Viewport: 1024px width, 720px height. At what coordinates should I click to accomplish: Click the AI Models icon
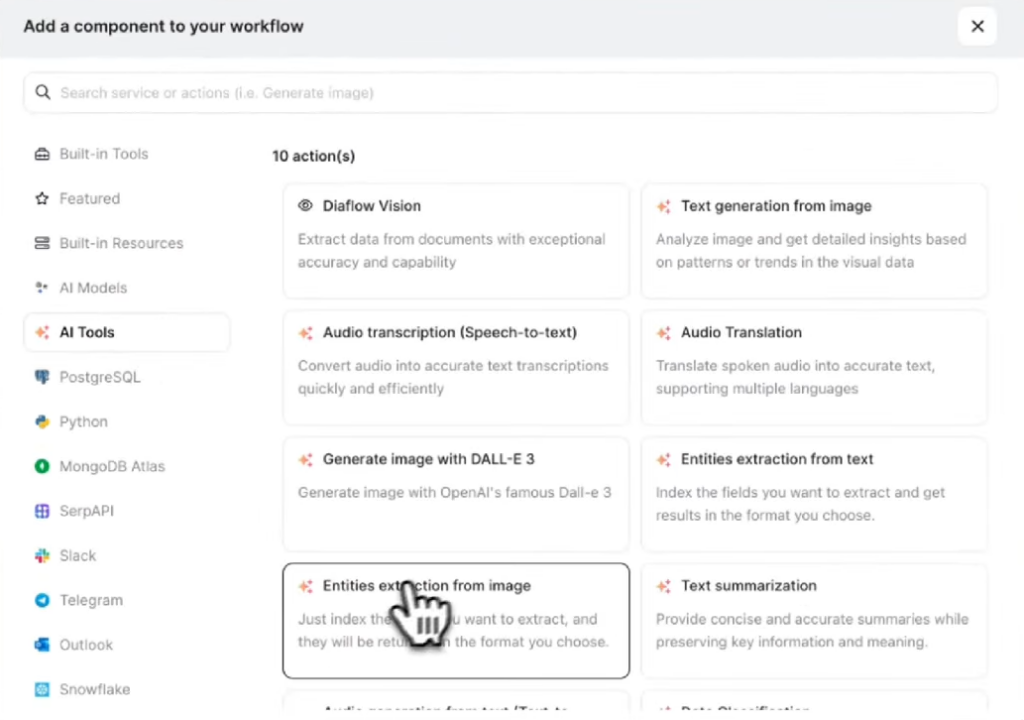42,287
